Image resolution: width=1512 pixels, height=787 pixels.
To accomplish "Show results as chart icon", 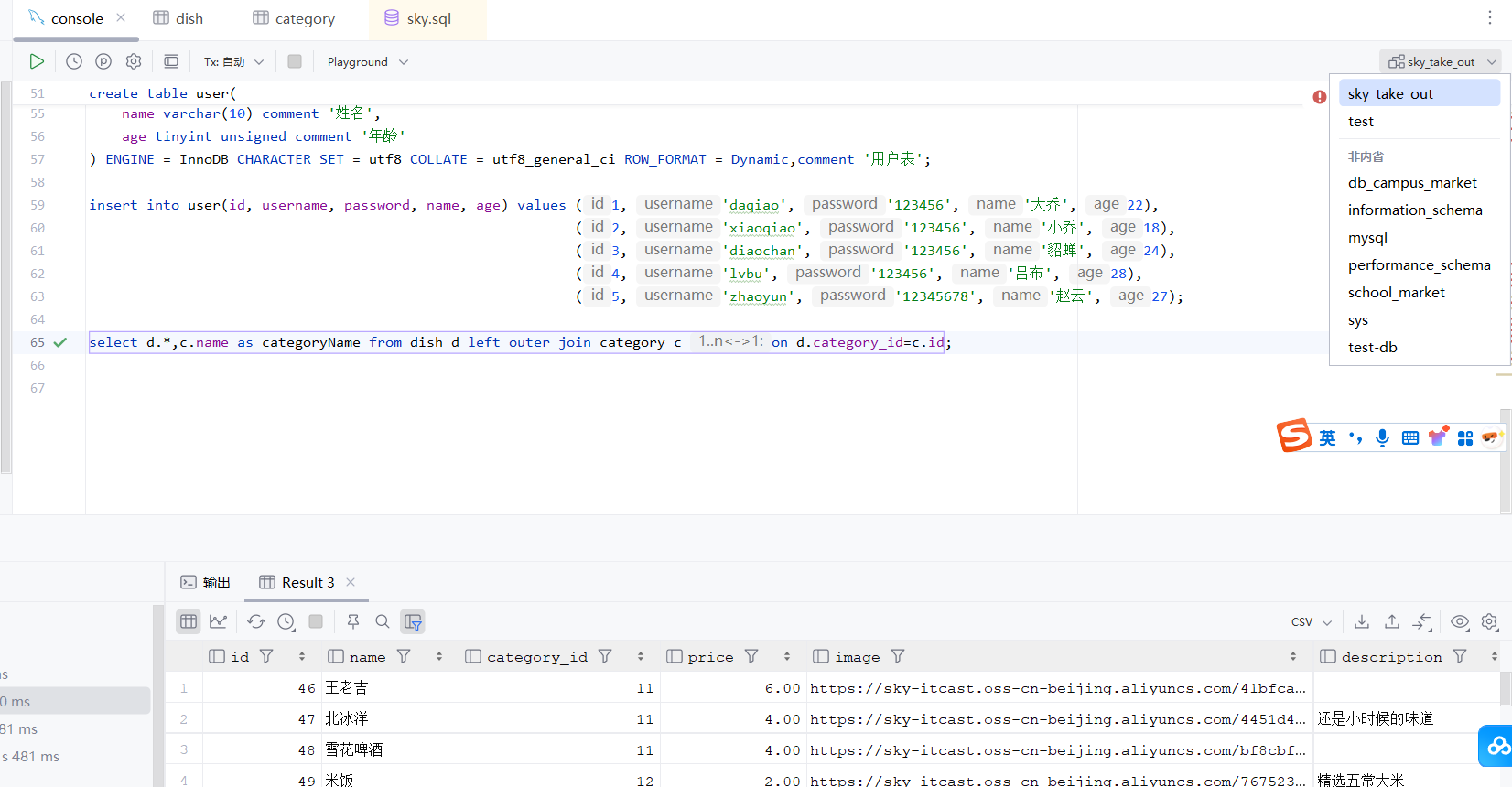I will tap(218, 621).
